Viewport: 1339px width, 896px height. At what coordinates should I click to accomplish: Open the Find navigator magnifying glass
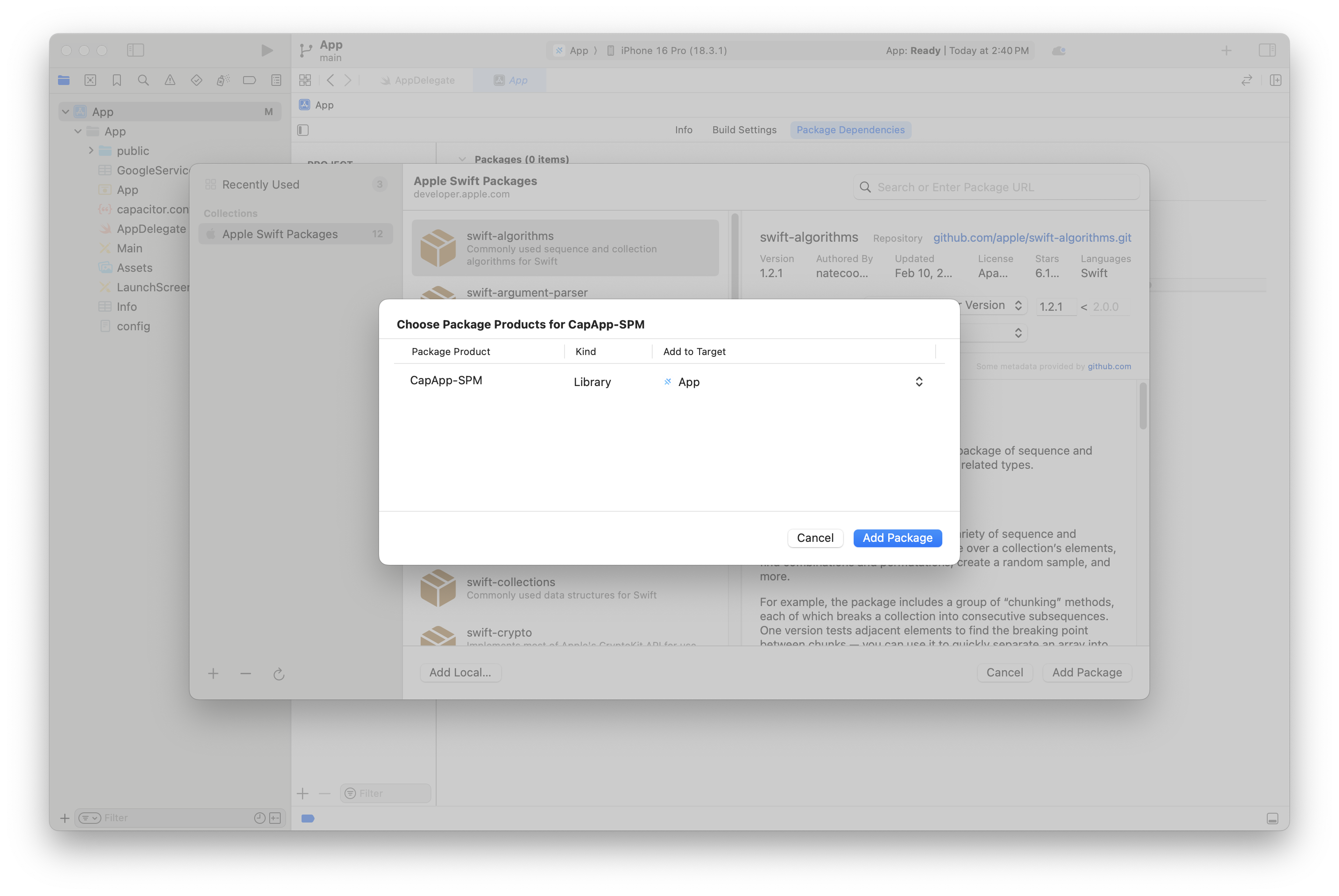(x=143, y=80)
